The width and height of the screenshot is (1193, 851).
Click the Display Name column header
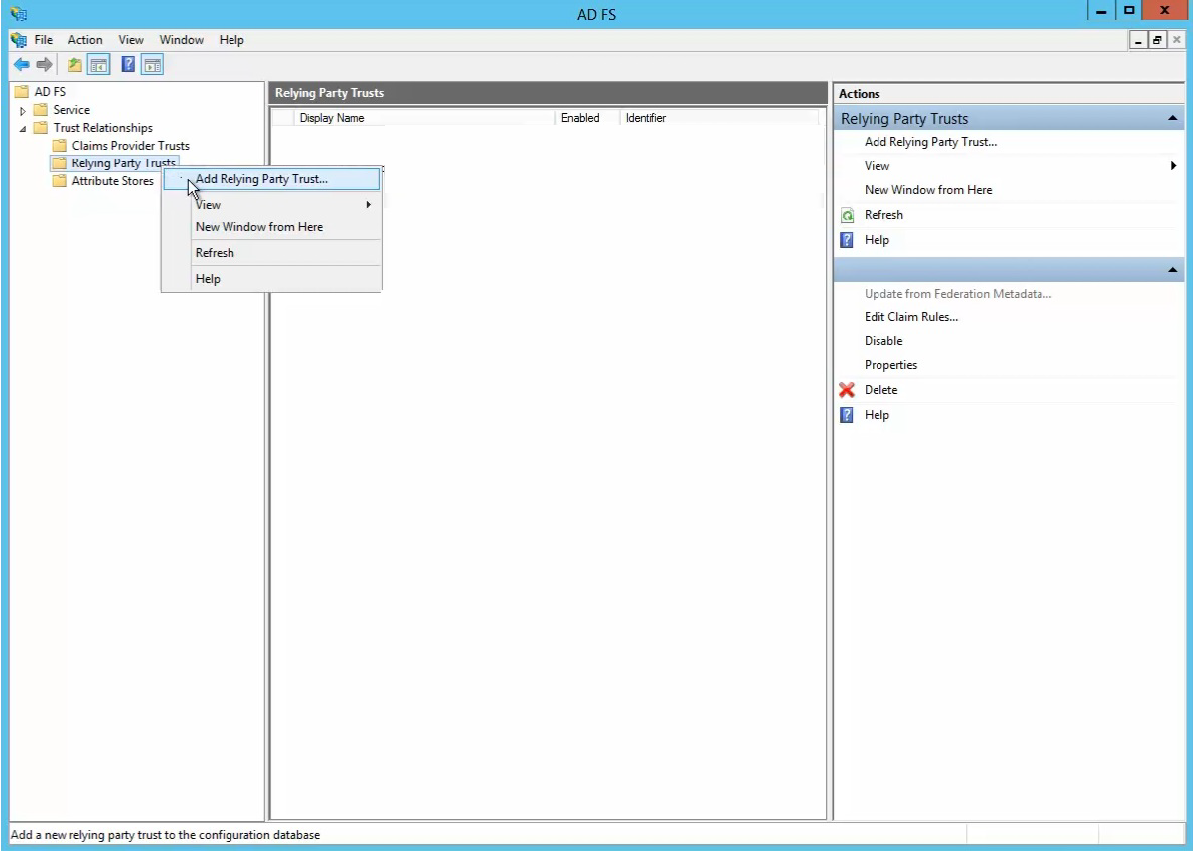point(332,118)
